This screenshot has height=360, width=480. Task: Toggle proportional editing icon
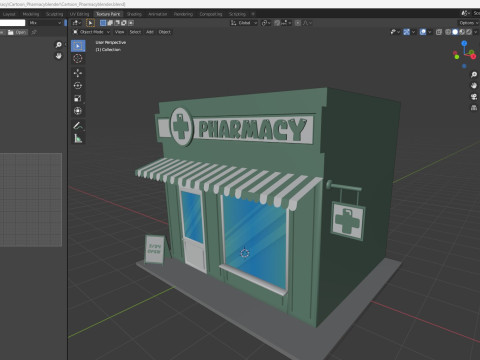click(x=298, y=23)
